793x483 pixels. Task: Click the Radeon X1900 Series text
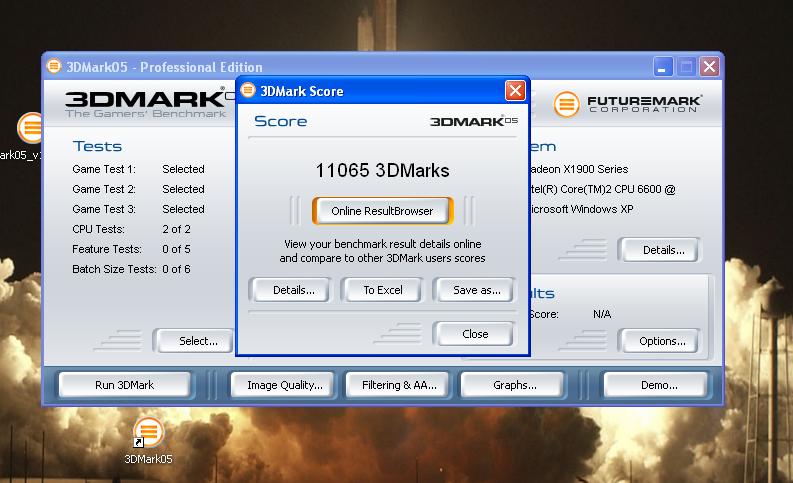pyautogui.click(x=579, y=169)
